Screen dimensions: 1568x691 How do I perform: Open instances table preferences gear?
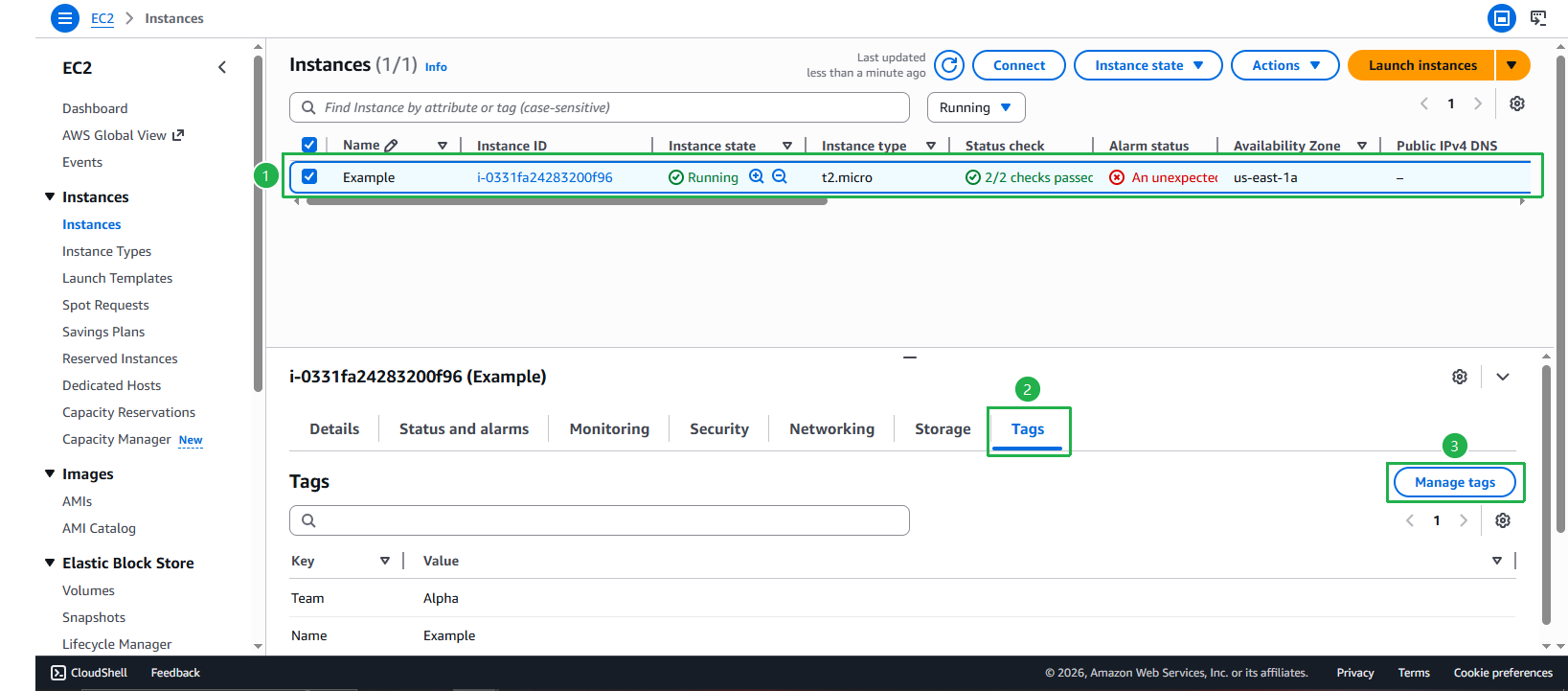tap(1517, 104)
